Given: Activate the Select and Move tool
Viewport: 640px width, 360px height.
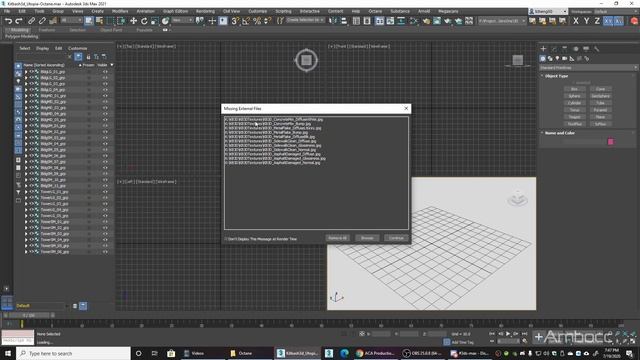Looking at the screenshot, I should pos(133,21).
